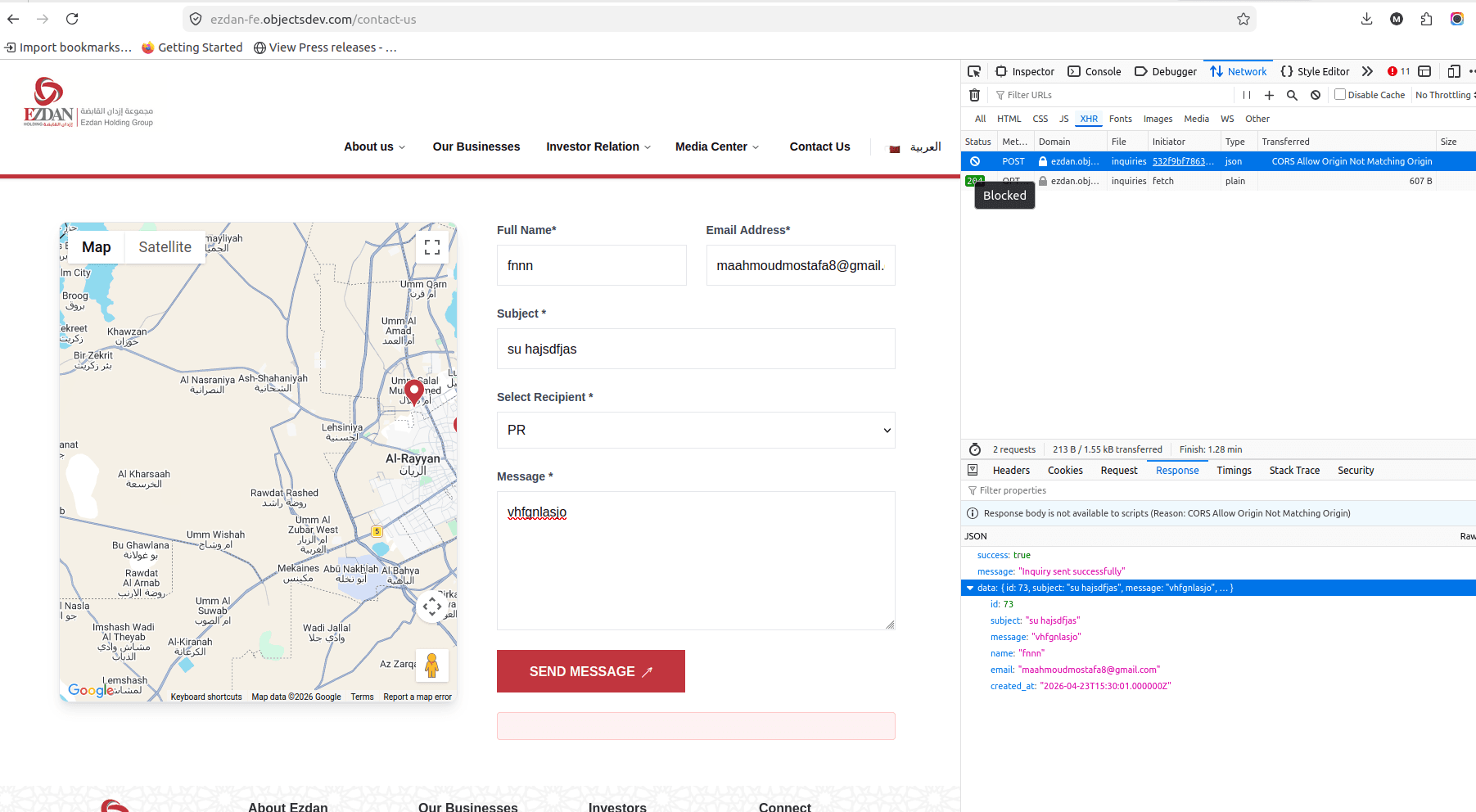The height and width of the screenshot is (812, 1476).
Task: Start performance analysis stopwatch icon
Action: click(x=974, y=449)
